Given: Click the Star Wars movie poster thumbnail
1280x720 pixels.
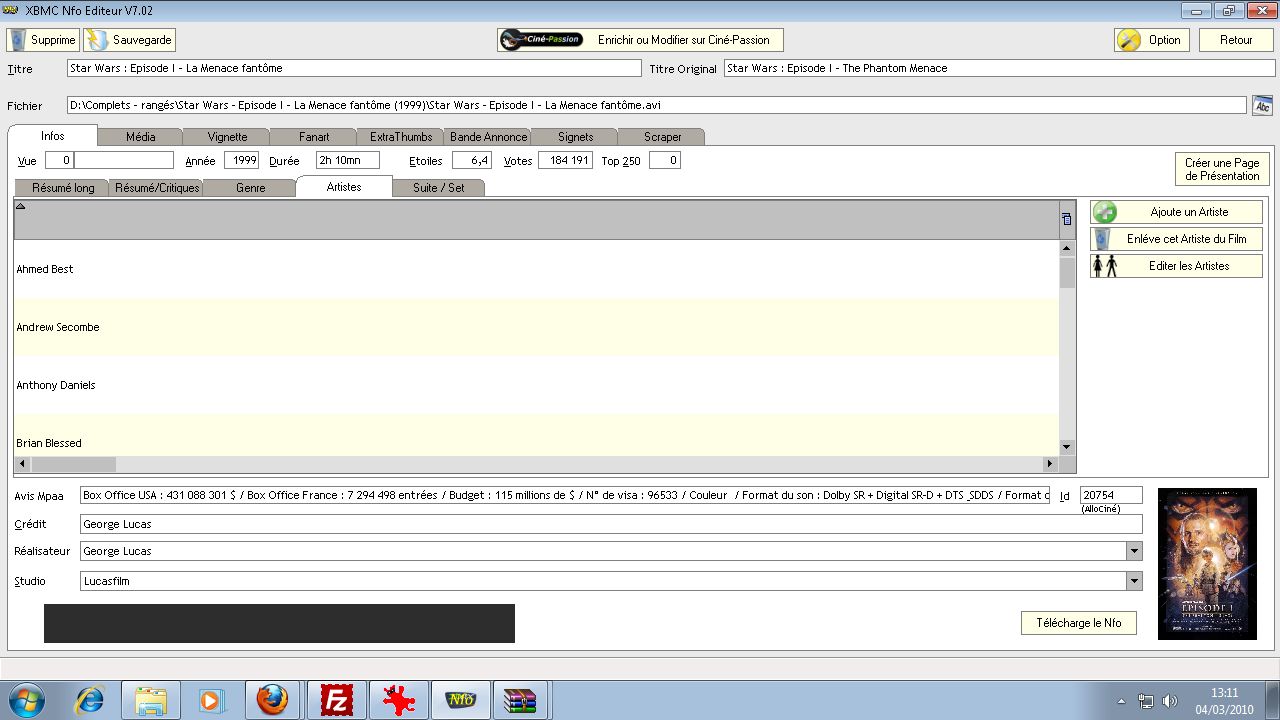Looking at the screenshot, I should [x=1207, y=564].
